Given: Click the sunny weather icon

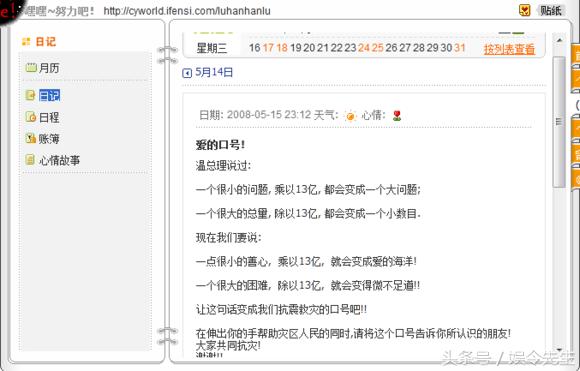Looking at the screenshot, I should pos(350,116).
